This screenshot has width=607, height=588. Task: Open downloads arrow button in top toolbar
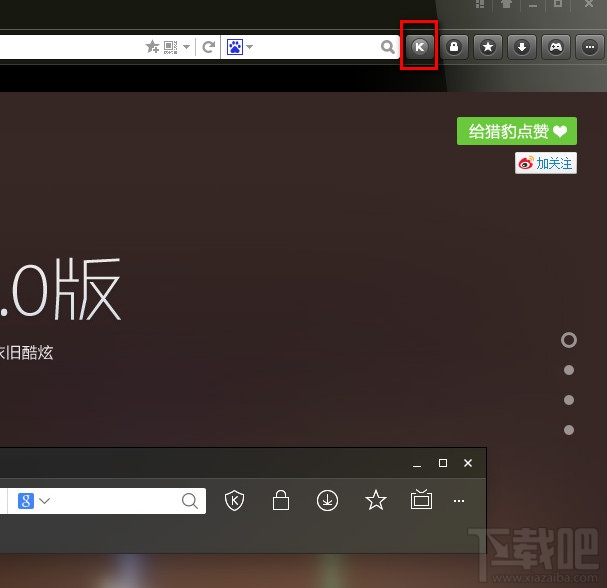point(521,47)
